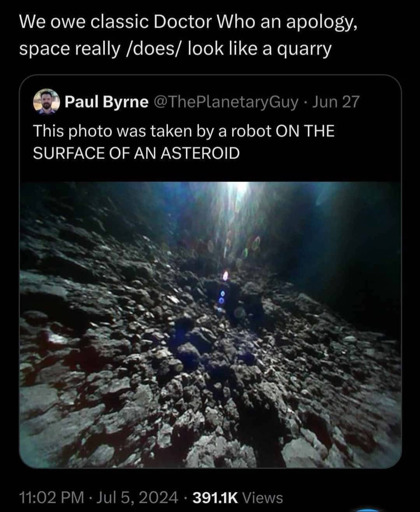Click the Jul 5, 2024 date
This screenshot has width=420, height=512.
click(x=138, y=498)
